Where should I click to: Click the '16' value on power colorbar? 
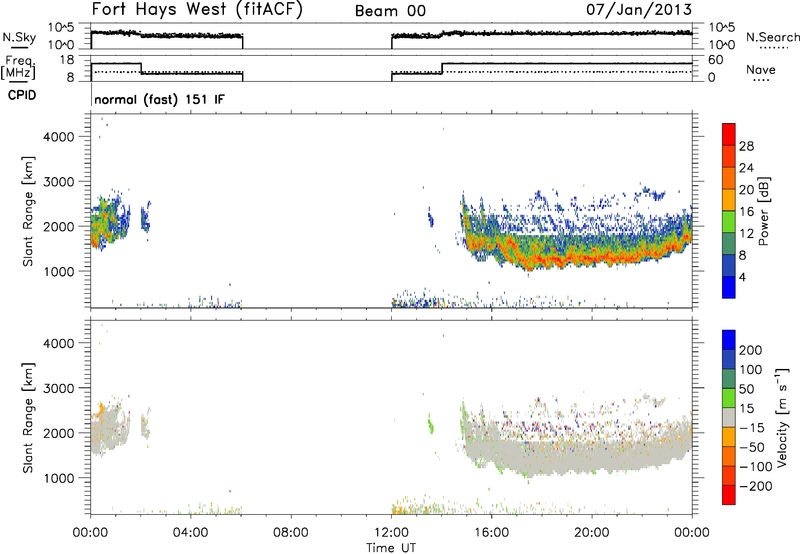click(x=746, y=212)
